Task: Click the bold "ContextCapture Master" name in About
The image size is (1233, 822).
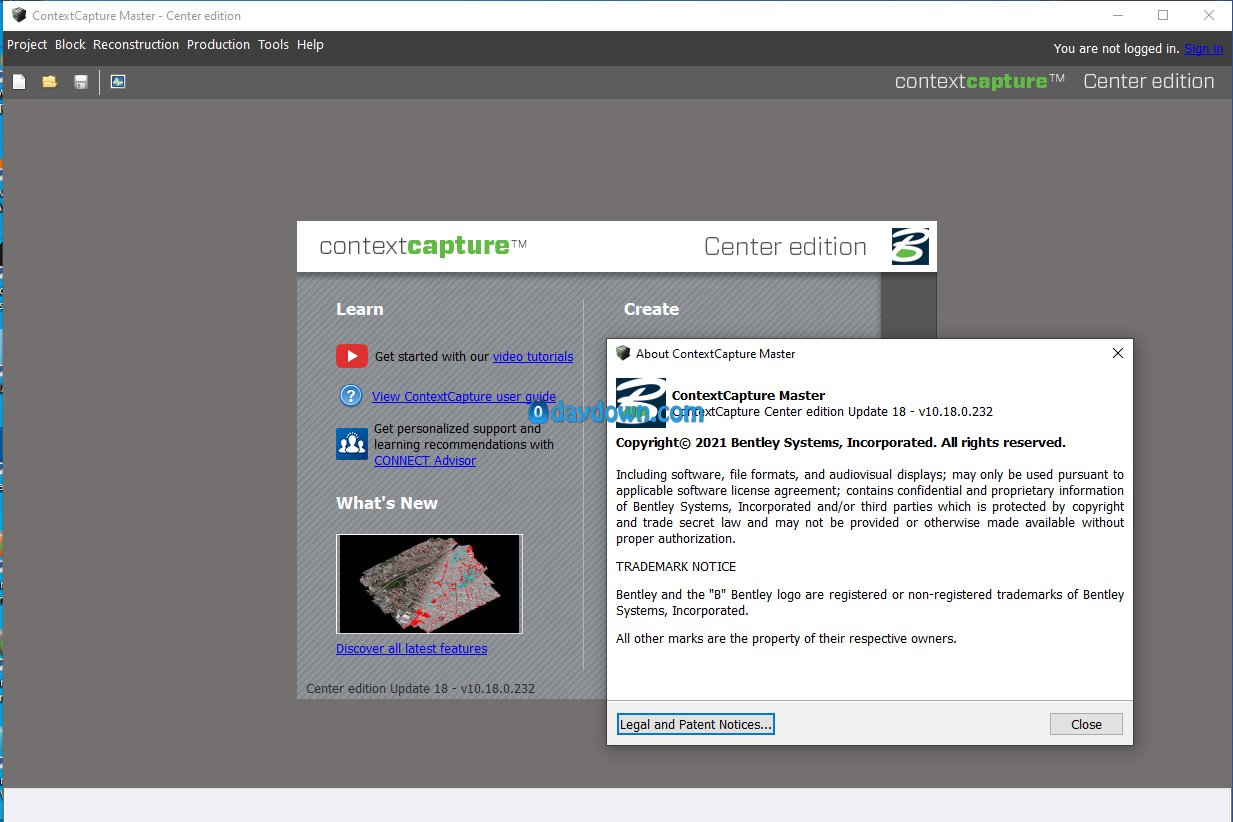Action: click(x=749, y=396)
